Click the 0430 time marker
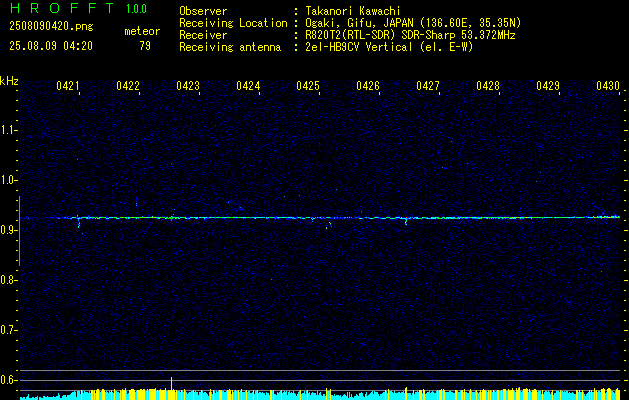This screenshot has width=629, height=400. coord(608,85)
